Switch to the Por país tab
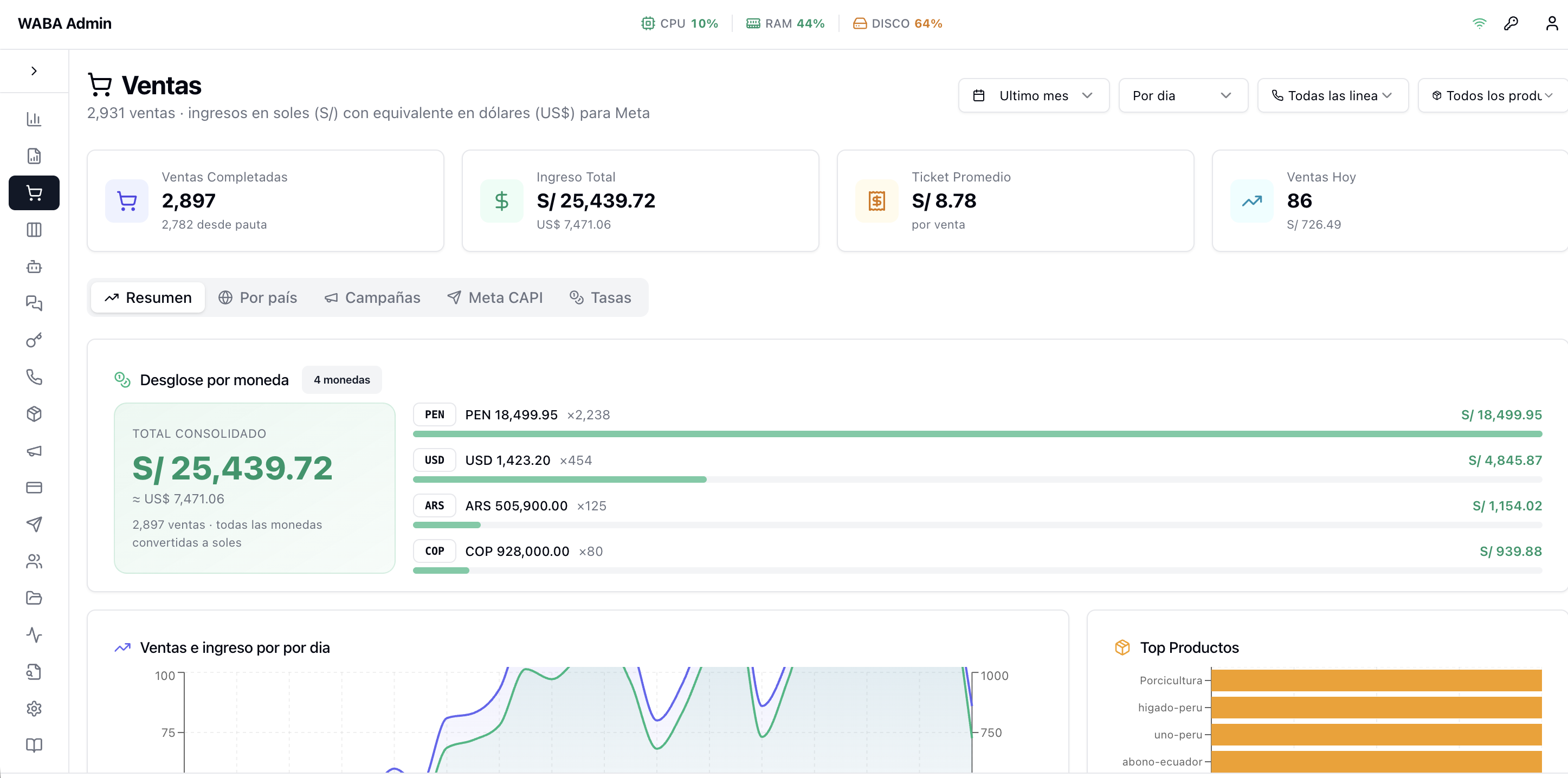 point(258,297)
